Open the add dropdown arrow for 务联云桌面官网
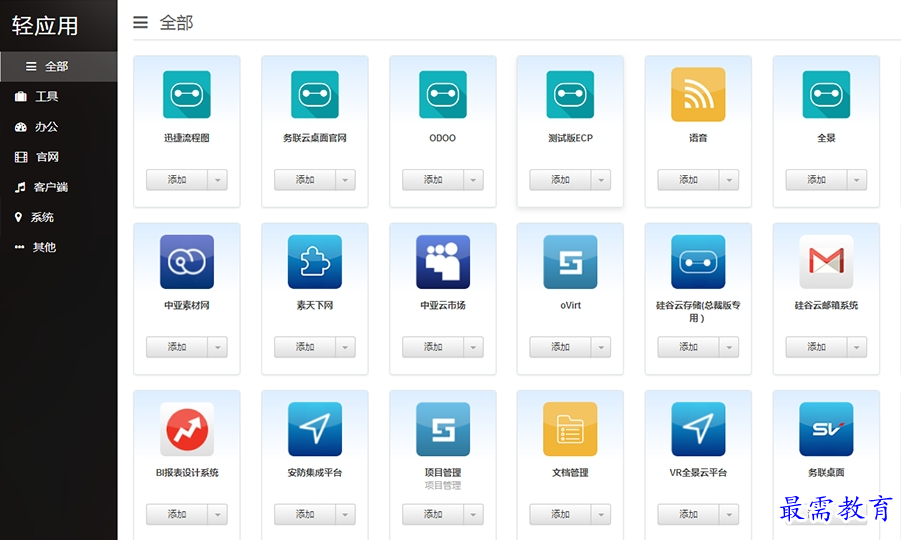This screenshot has width=901, height=540. [345, 180]
